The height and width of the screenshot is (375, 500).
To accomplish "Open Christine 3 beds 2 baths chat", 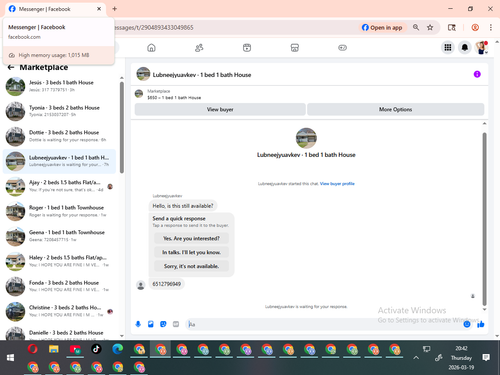I will (x=59, y=311).
